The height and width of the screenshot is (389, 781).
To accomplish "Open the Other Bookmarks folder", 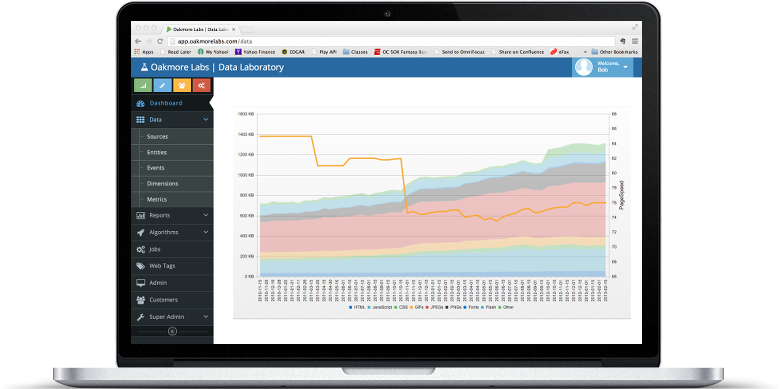I will (x=614, y=52).
